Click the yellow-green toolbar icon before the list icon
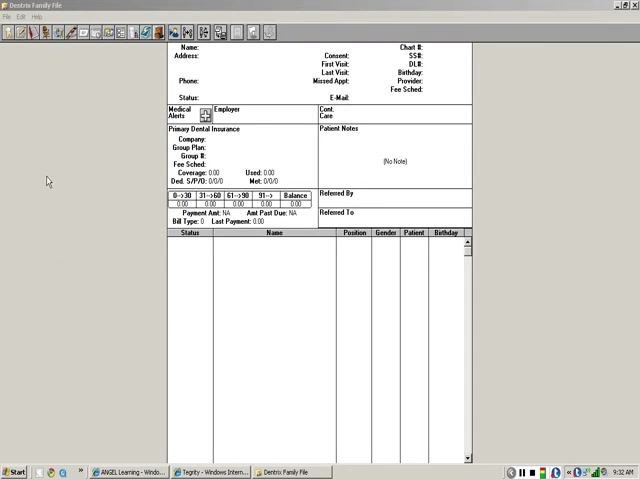Image resolution: width=640 pixels, height=480 pixels. [109, 32]
